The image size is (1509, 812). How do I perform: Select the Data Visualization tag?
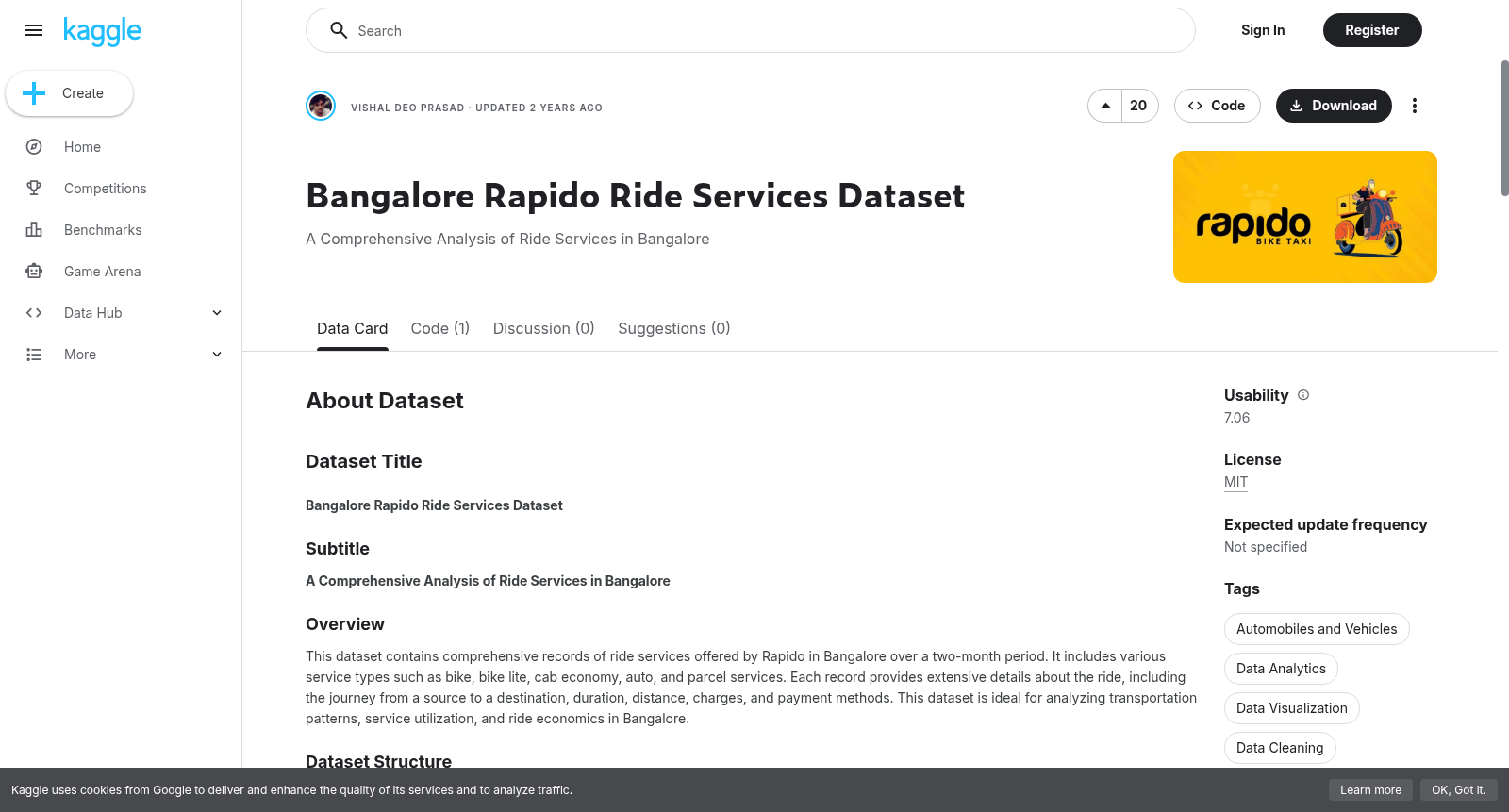click(x=1292, y=708)
